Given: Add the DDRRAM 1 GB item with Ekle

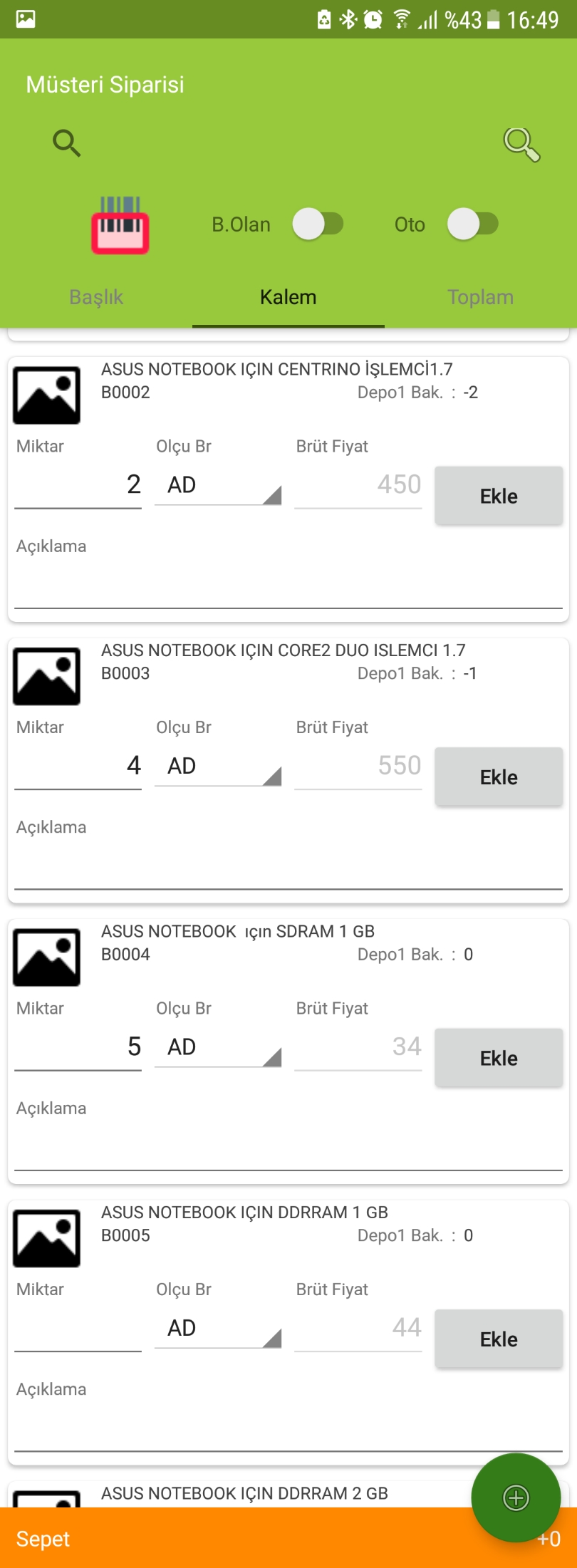Looking at the screenshot, I should pos(499,1339).
